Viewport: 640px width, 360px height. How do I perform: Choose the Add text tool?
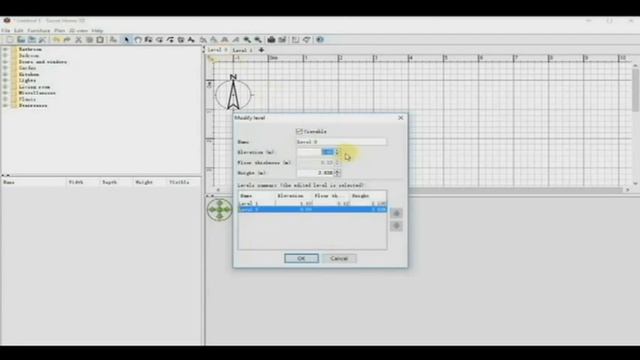[191, 40]
